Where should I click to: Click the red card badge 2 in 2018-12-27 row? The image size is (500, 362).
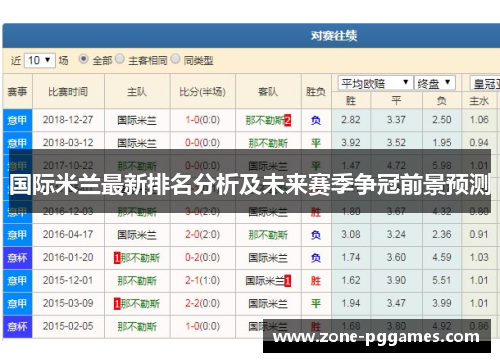coord(287,120)
